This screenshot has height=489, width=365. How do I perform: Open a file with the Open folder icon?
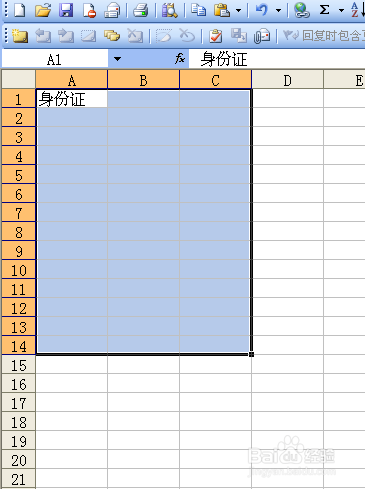point(43,10)
